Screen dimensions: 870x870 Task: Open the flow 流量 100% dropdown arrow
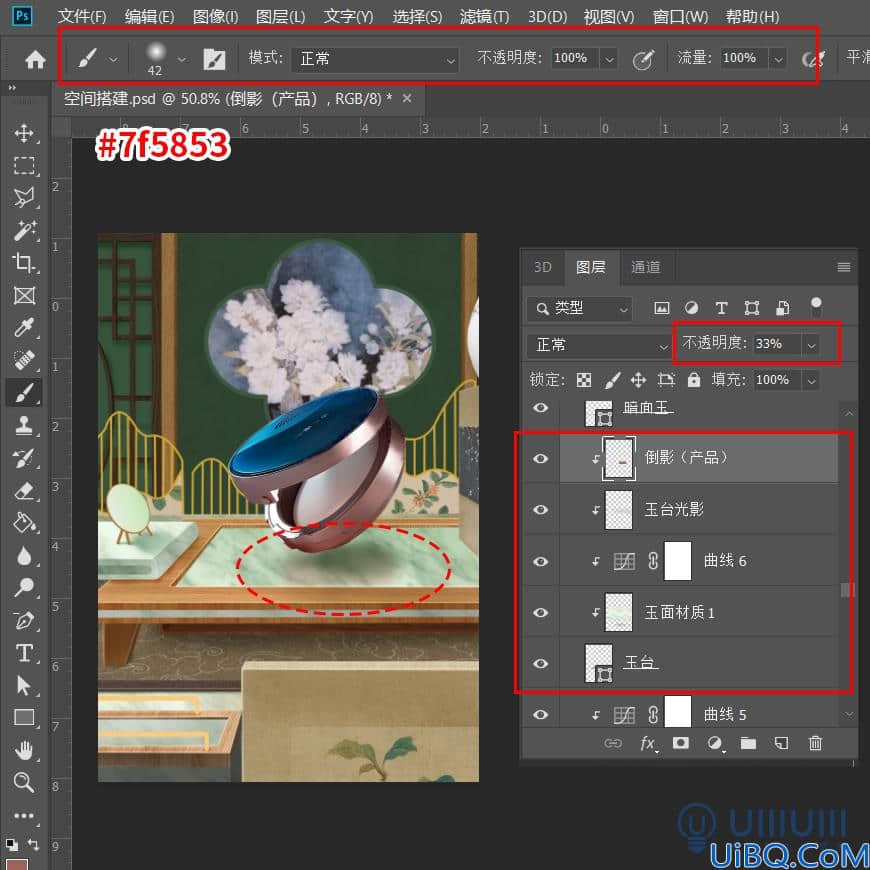click(778, 58)
